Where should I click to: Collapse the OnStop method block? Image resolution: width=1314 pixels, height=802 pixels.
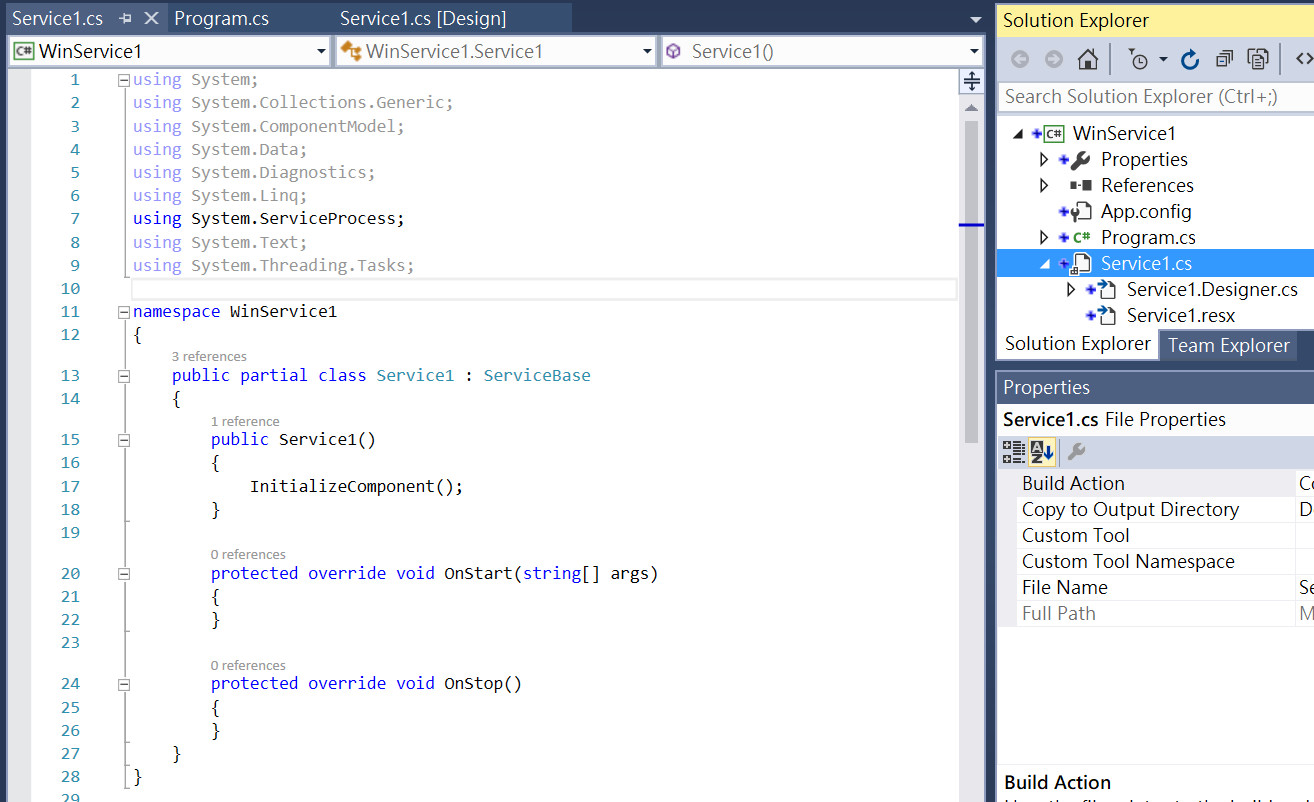point(124,684)
